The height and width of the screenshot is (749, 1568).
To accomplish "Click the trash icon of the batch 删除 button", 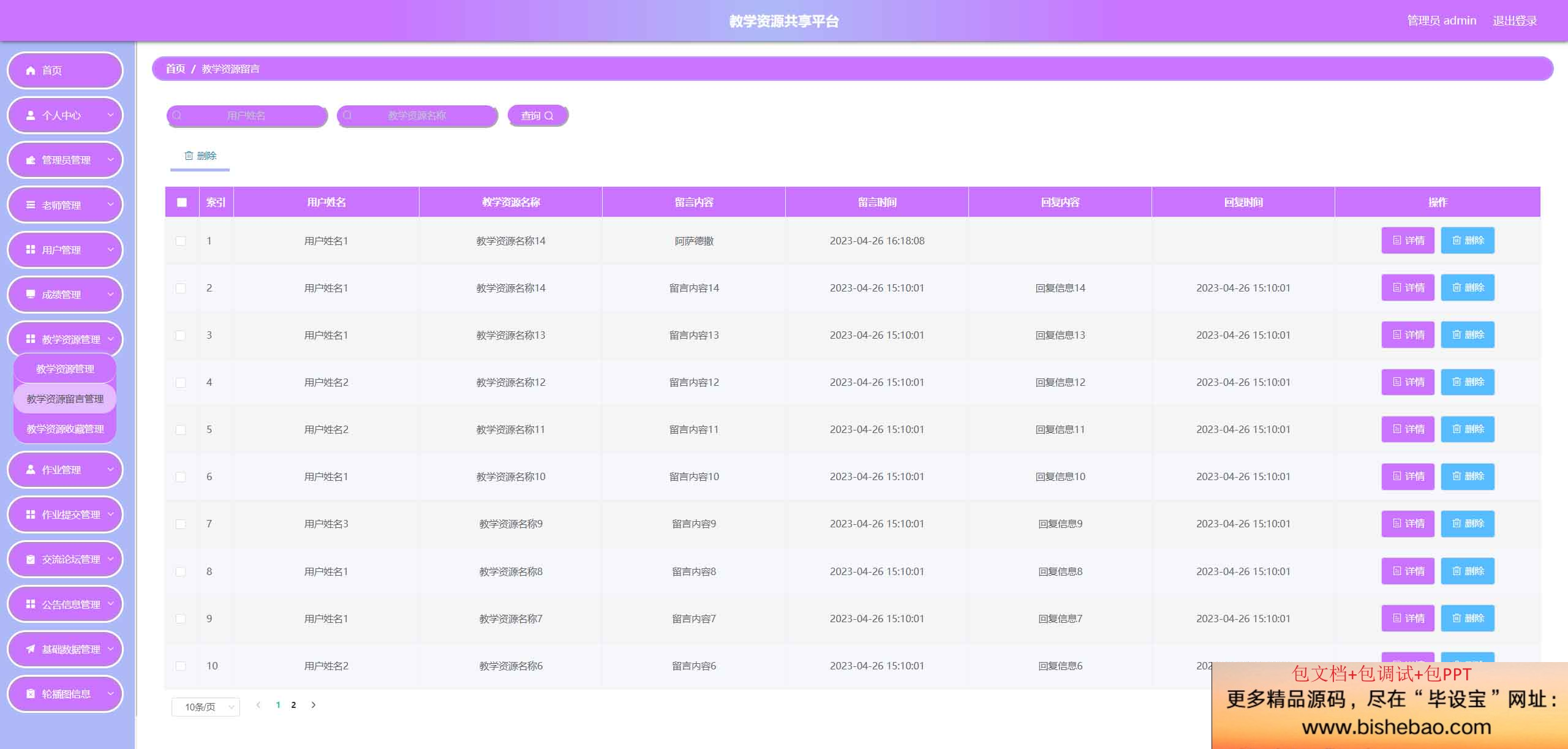I will (x=189, y=156).
